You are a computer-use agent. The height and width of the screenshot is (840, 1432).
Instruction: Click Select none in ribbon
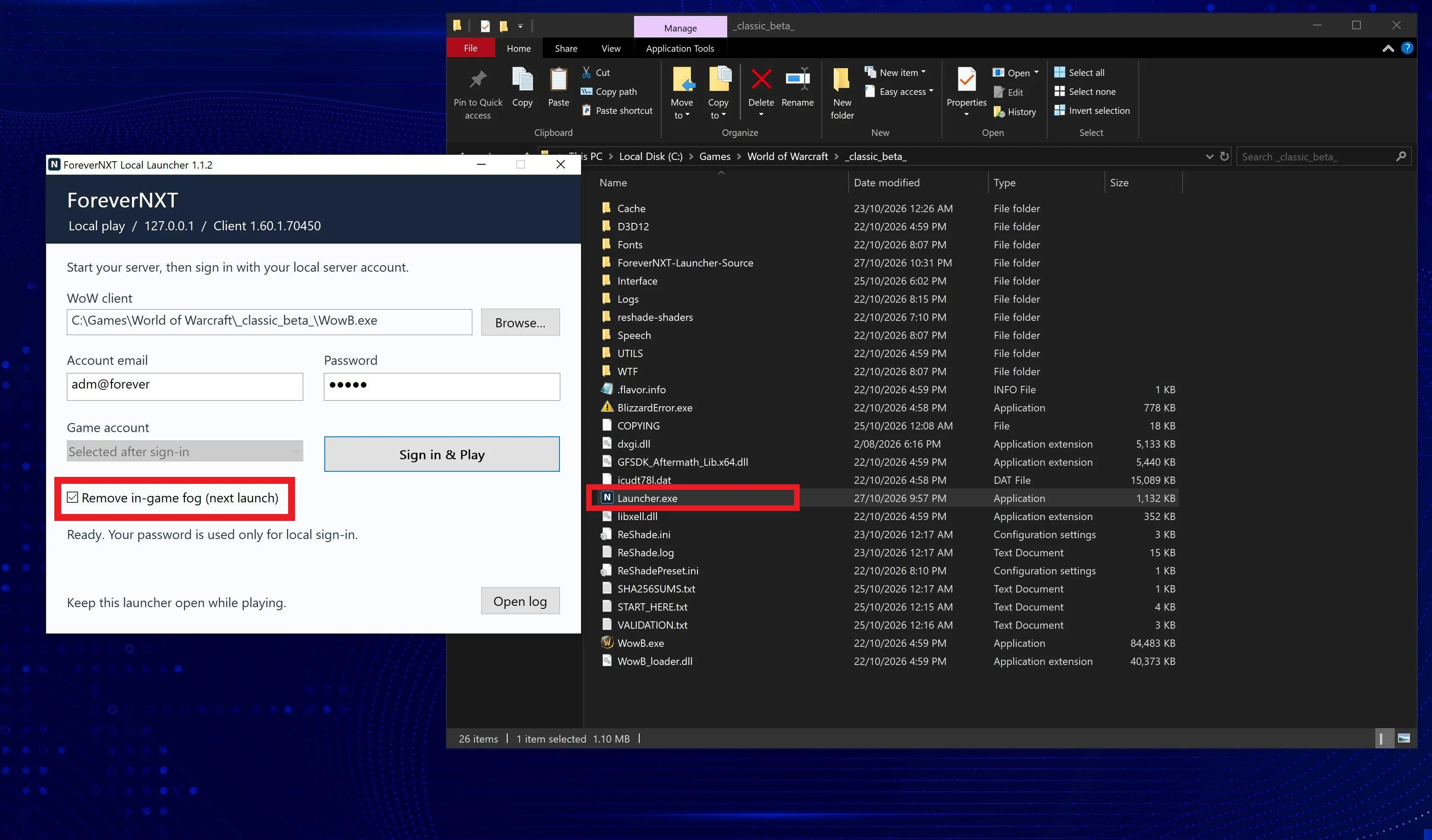click(1085, 91)
